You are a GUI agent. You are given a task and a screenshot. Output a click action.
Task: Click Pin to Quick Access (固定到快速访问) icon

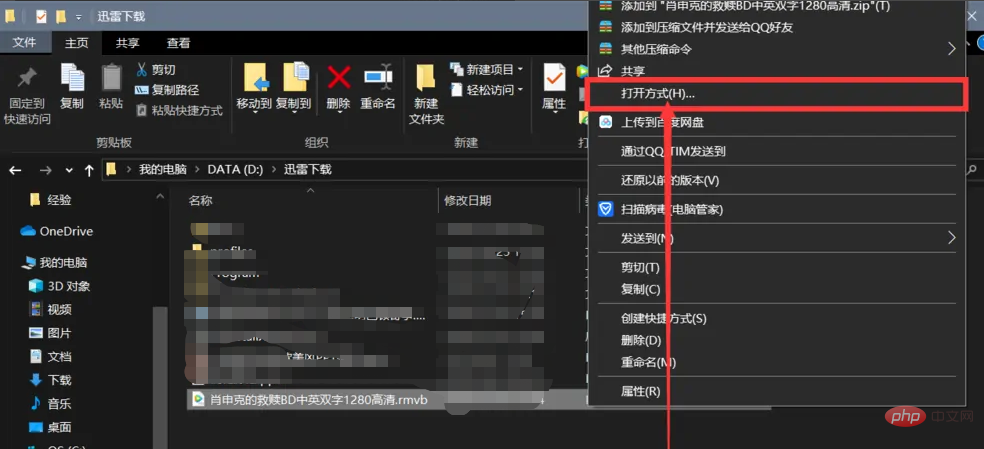[x=27, y=78]
